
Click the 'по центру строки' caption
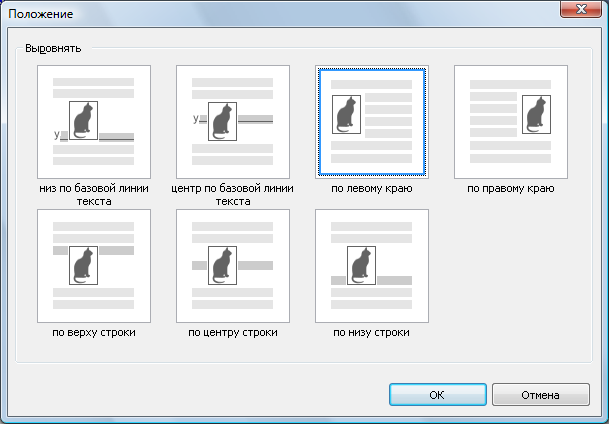[x=232, y=332]
